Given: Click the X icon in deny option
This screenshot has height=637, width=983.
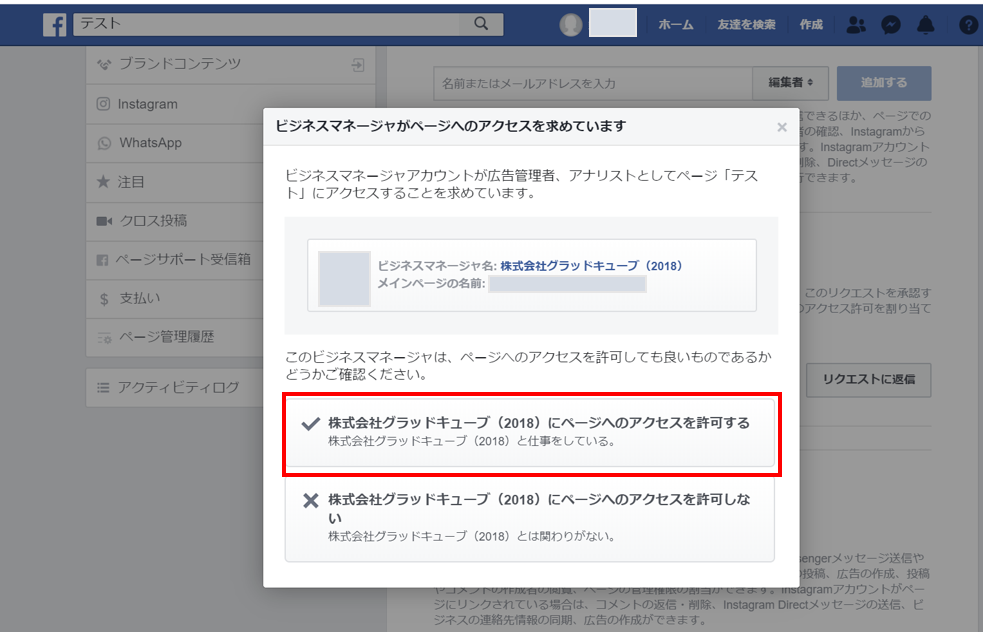Looking at the screenshot, I should [310, 500].
